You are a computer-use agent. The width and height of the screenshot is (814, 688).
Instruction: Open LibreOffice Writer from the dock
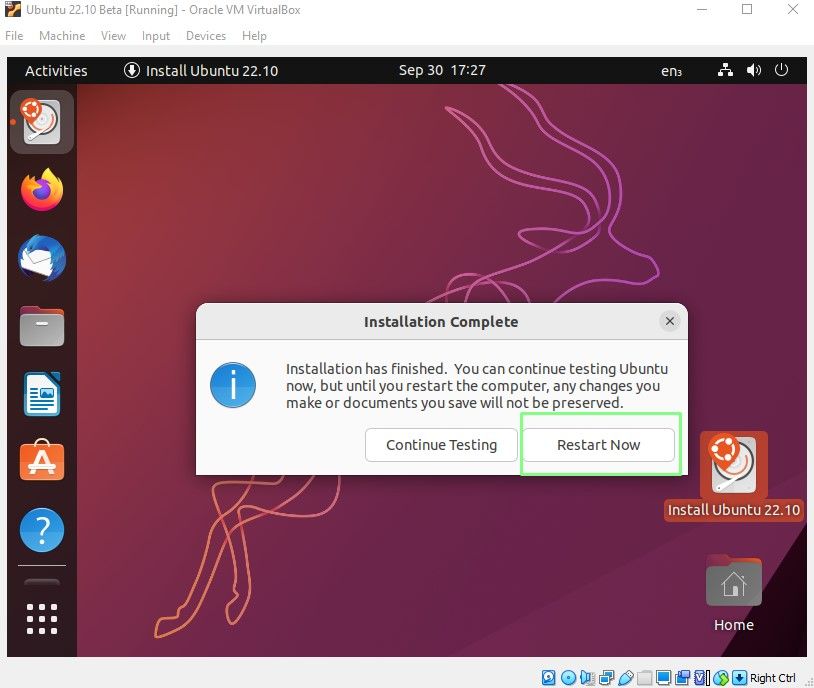[41, 394]
